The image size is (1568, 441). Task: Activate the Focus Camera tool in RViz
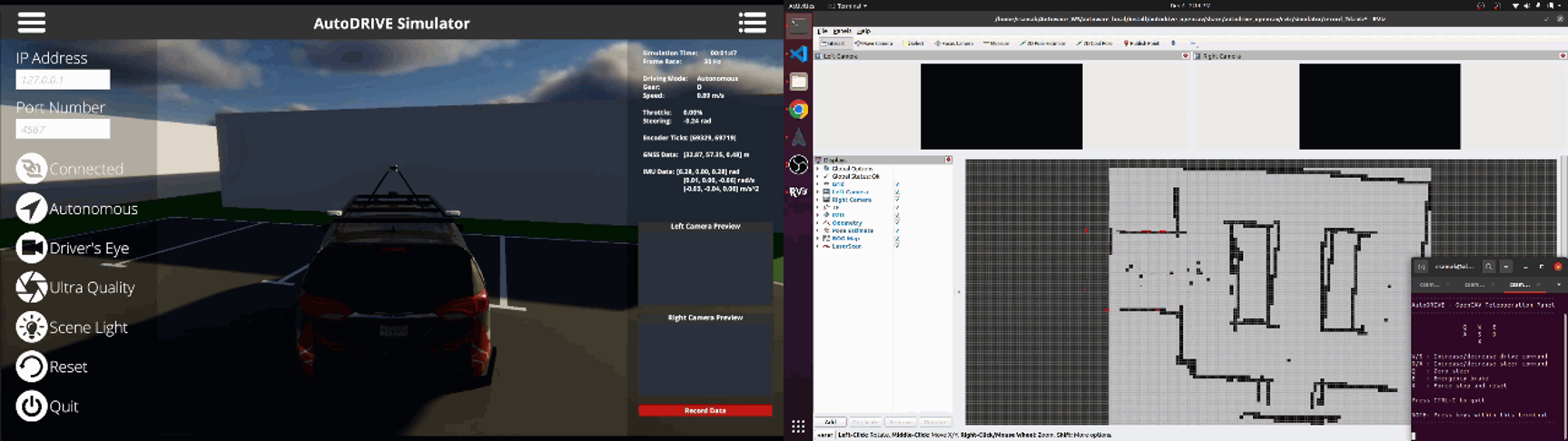[x=953, y=43]
